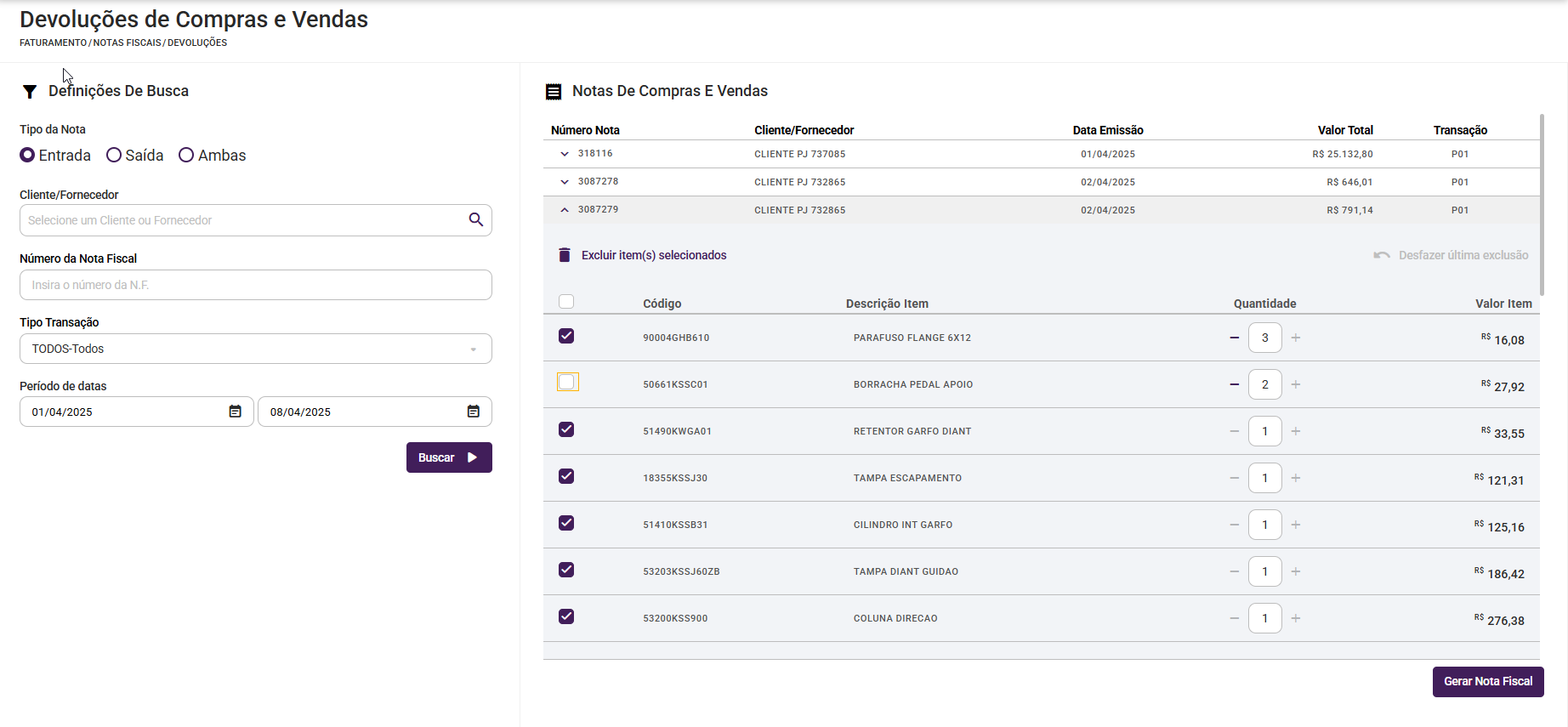1568x727 pixels.
Task: Click the Número da Nota Fiscal input
Action: [x=255, y=285]
